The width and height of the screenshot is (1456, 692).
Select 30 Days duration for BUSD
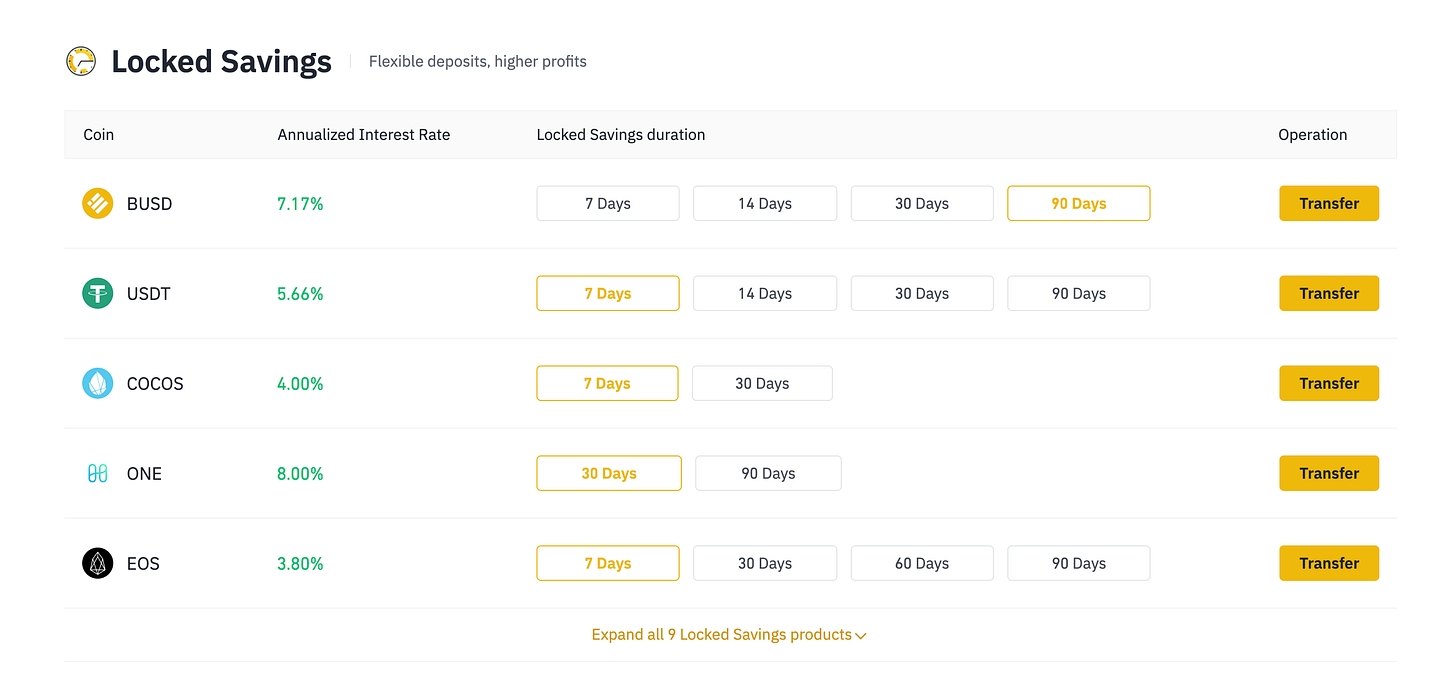pos(922,204)
